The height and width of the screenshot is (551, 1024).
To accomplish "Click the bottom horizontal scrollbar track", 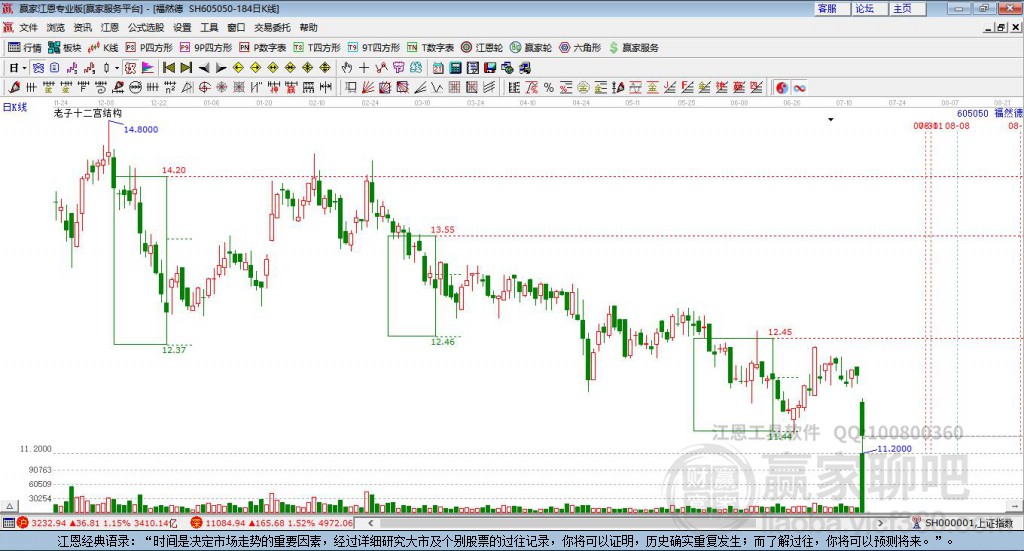I will tap(625, 523).
